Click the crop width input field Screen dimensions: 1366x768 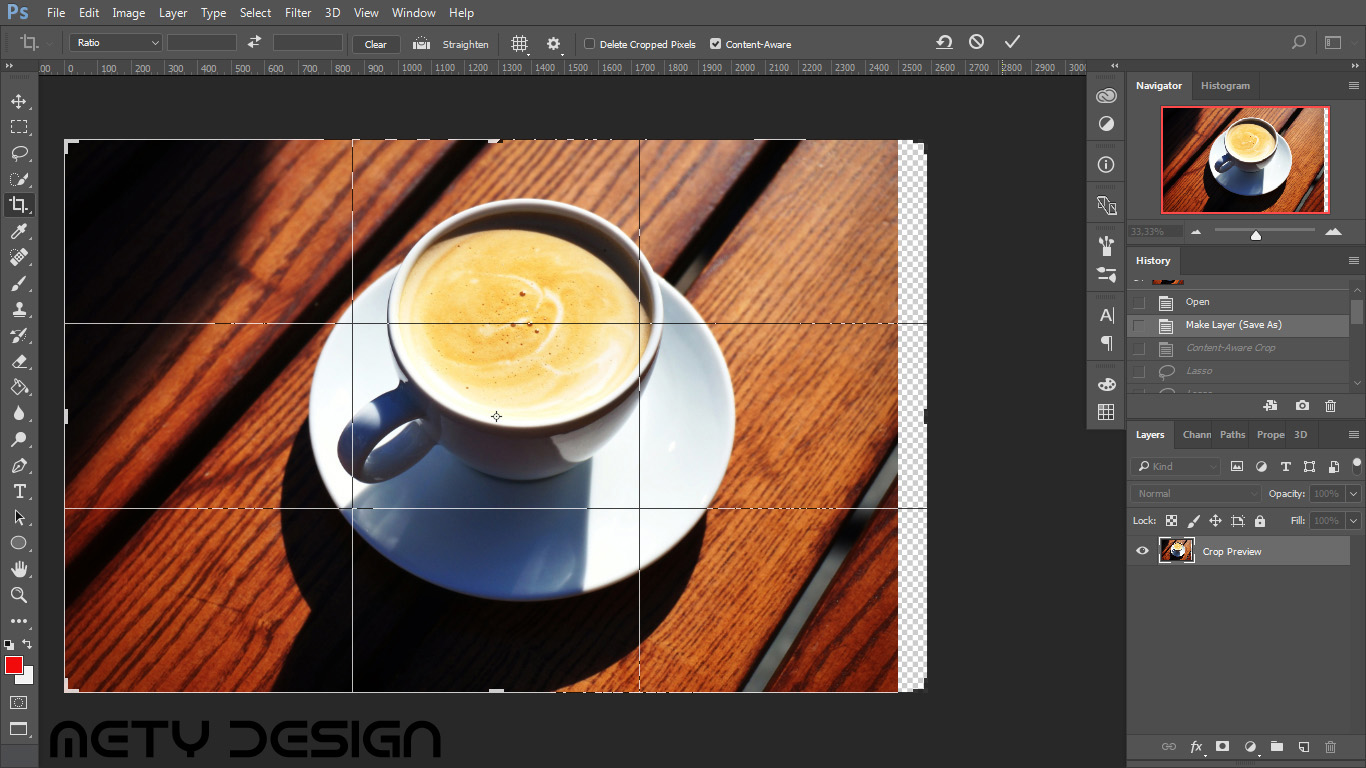[x=202, y=43]
